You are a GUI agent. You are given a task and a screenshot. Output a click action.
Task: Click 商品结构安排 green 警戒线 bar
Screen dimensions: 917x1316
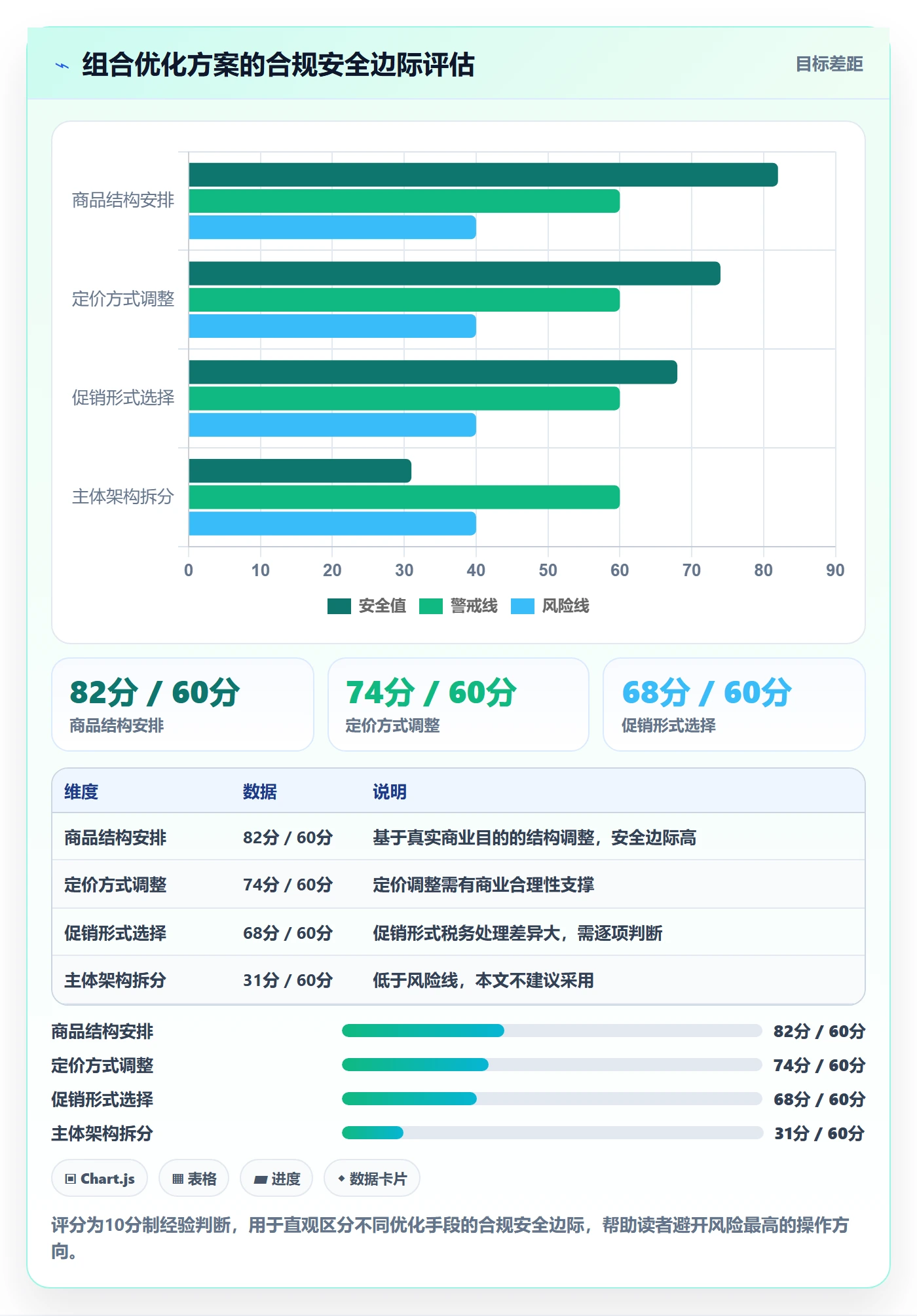pyautogui.click(x=404, y=201)
